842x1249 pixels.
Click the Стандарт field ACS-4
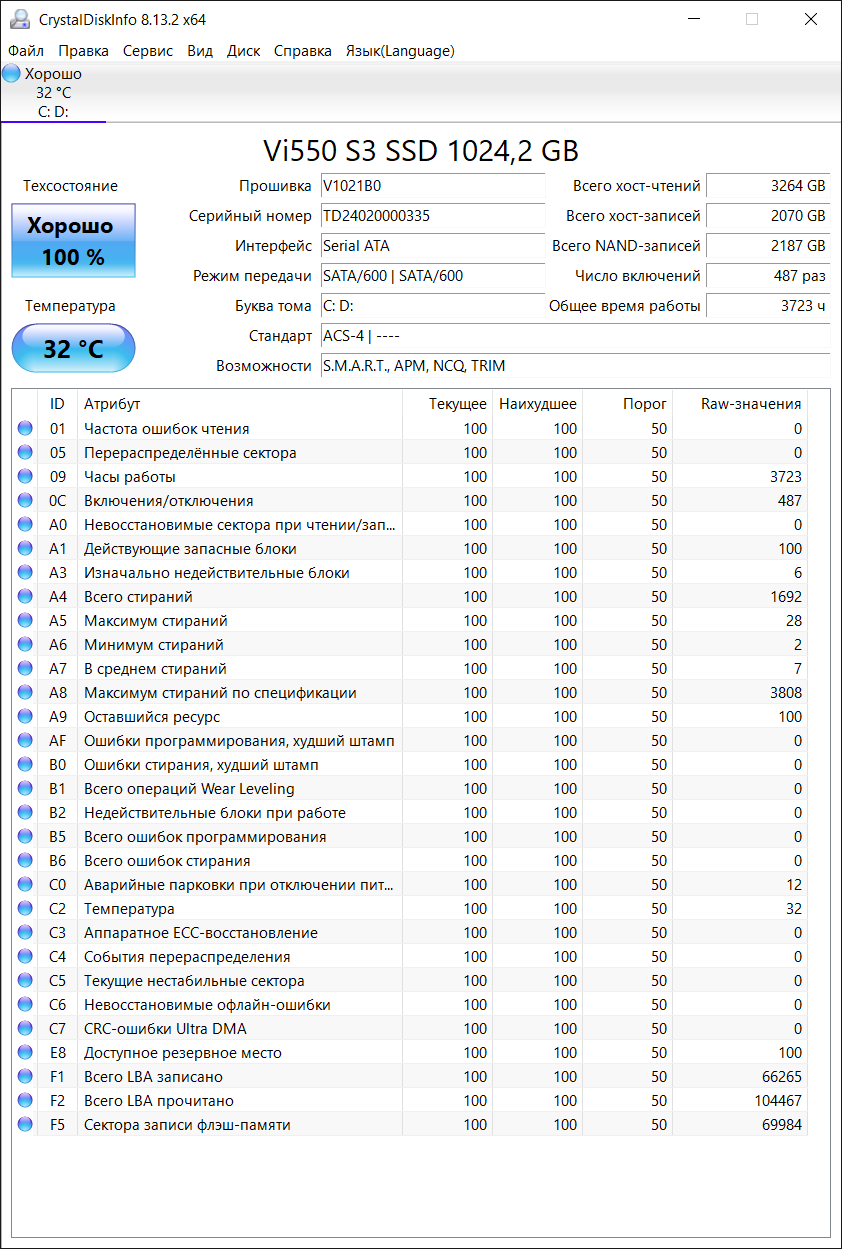pos(575,336)
